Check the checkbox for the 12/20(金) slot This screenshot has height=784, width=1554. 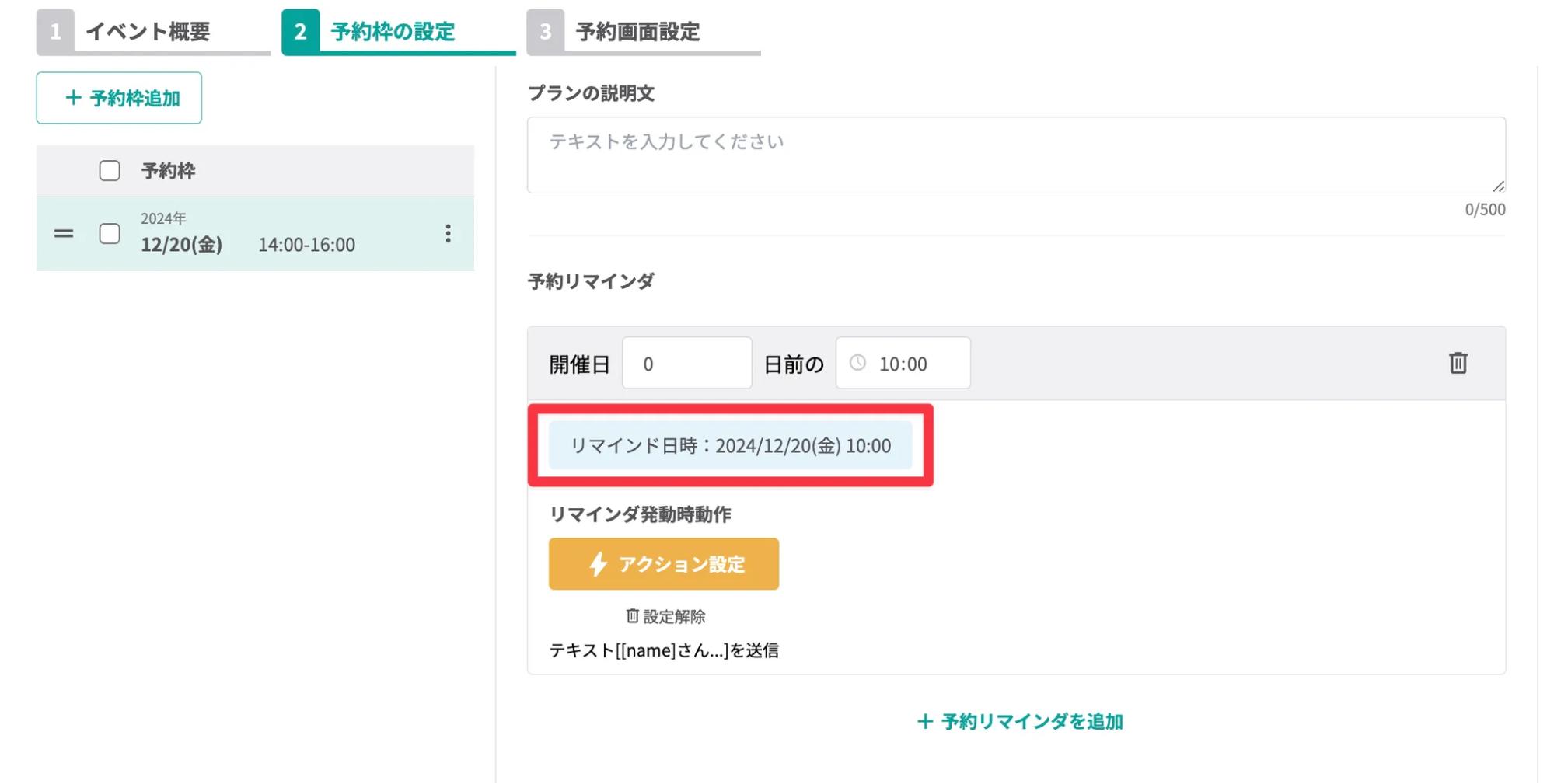109,234
